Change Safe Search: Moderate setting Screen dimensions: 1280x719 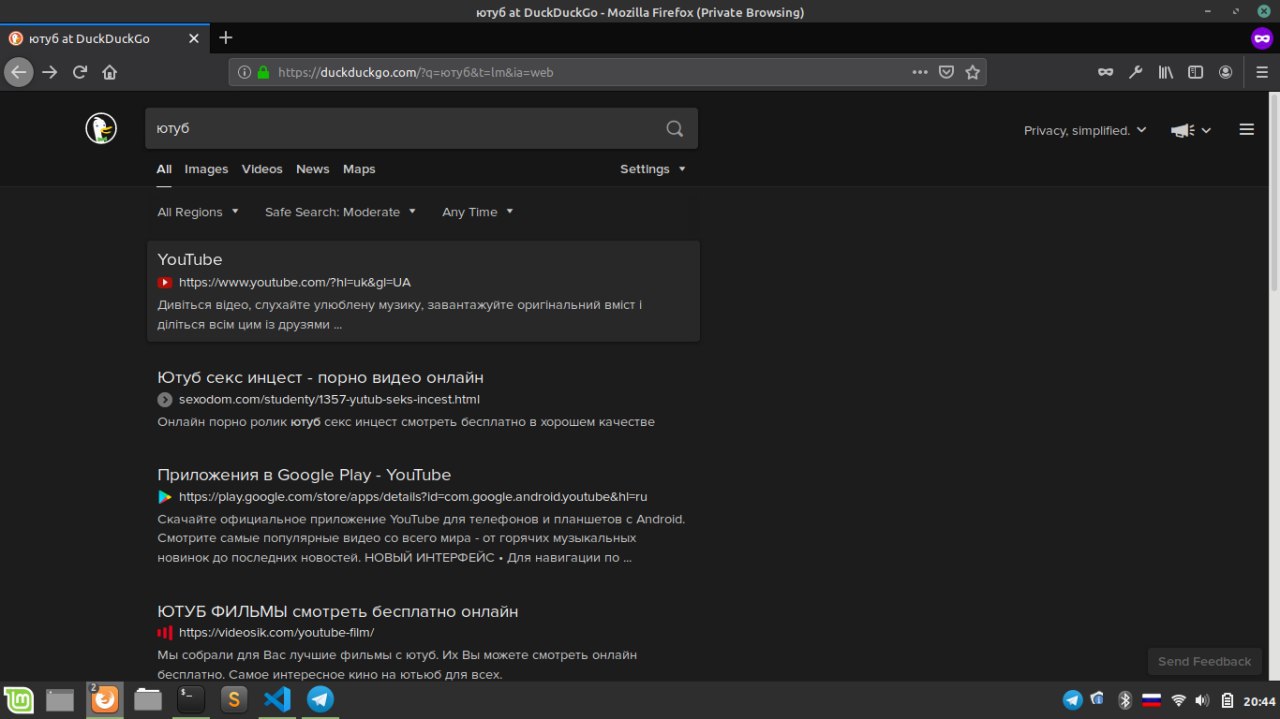(340, 212)
